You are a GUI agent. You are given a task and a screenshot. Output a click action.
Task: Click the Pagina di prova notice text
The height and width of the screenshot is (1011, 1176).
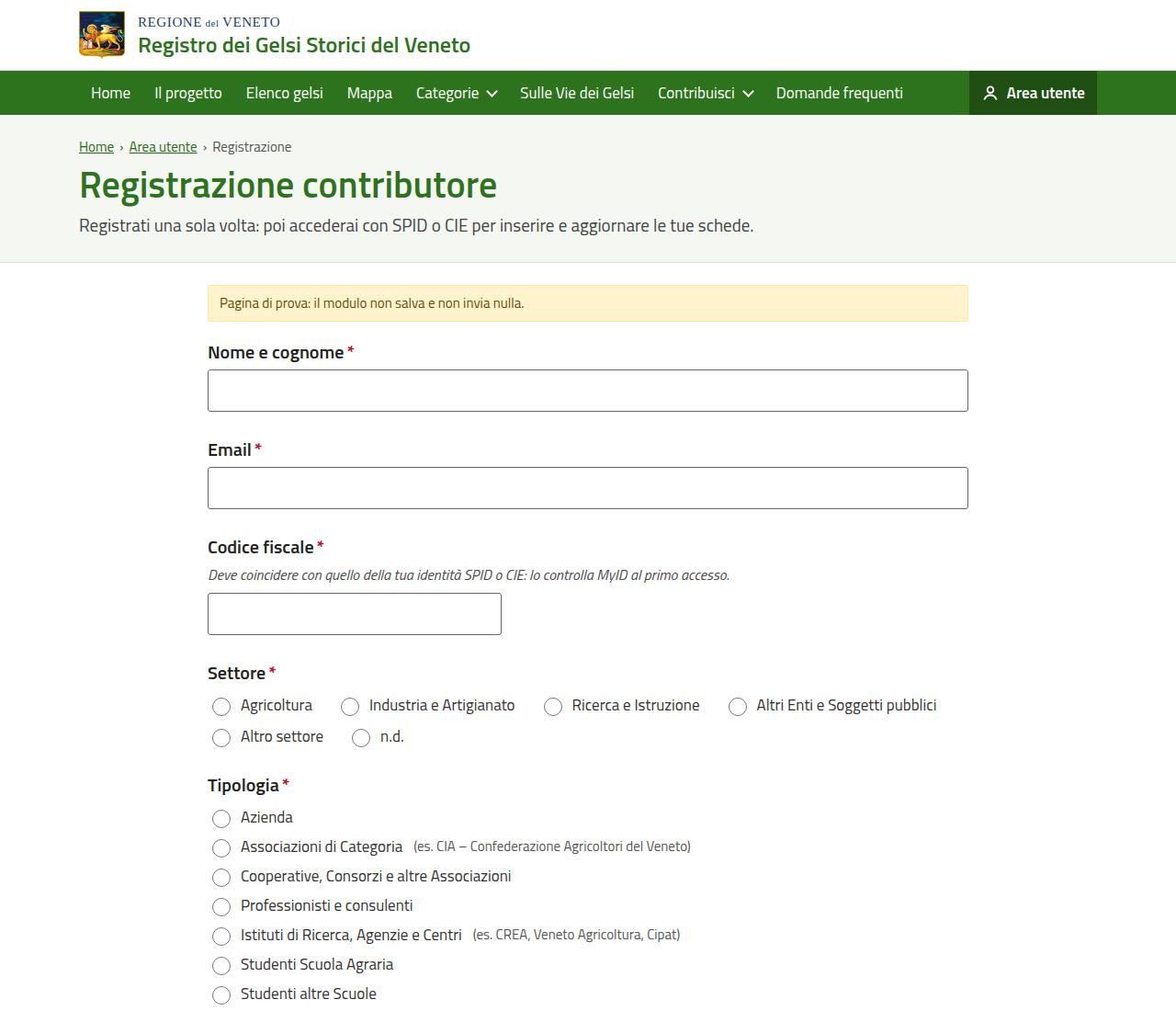[x=372, y=303]
